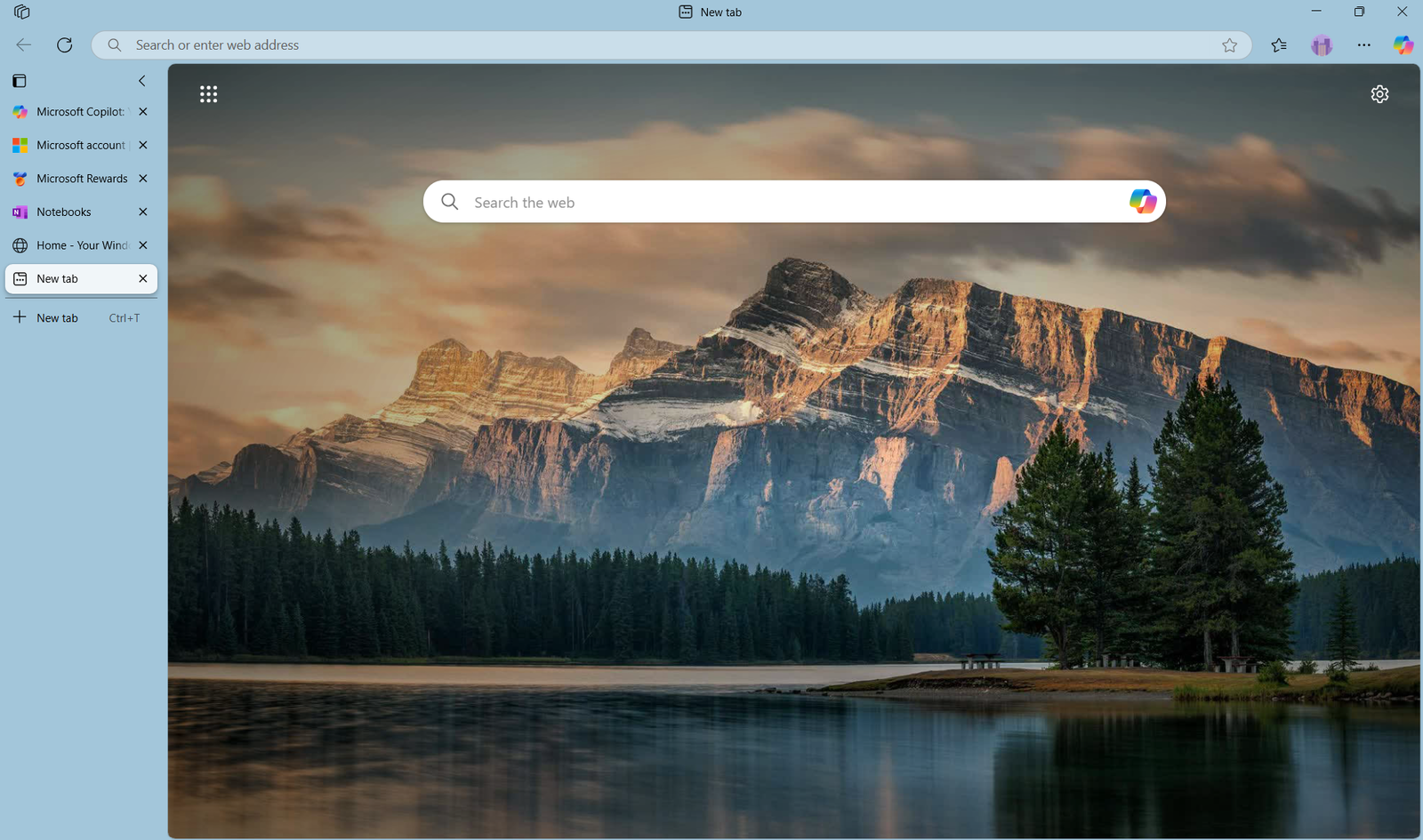1423x840 pixels.
Task: Go back with the back arrow
Action: (x=24, y=44)
